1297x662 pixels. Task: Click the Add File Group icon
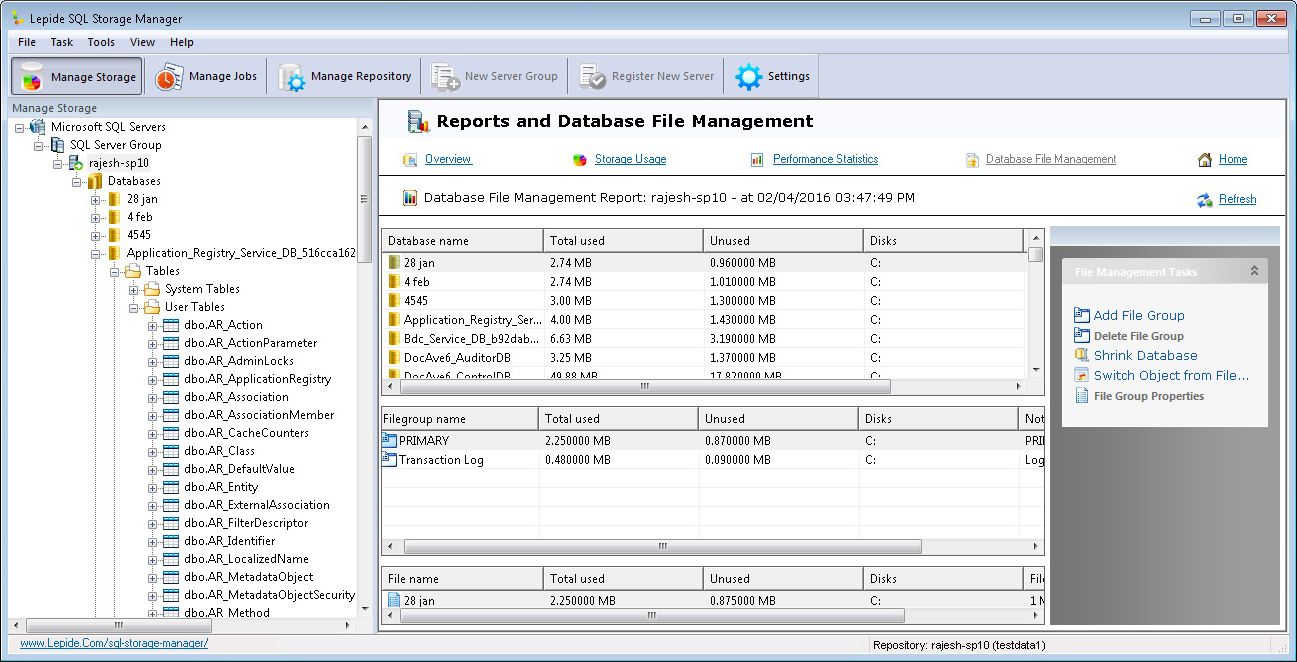pos(1081,315)
